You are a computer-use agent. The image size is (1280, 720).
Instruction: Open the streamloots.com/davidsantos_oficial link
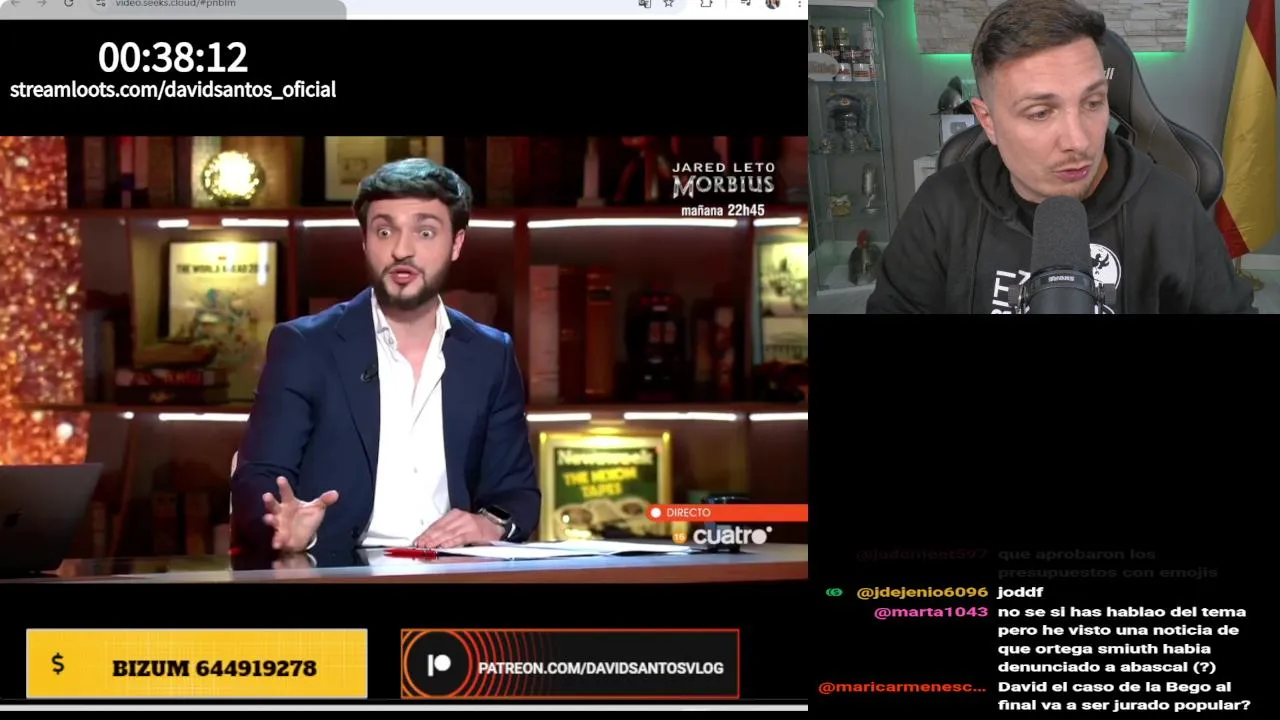173,90
